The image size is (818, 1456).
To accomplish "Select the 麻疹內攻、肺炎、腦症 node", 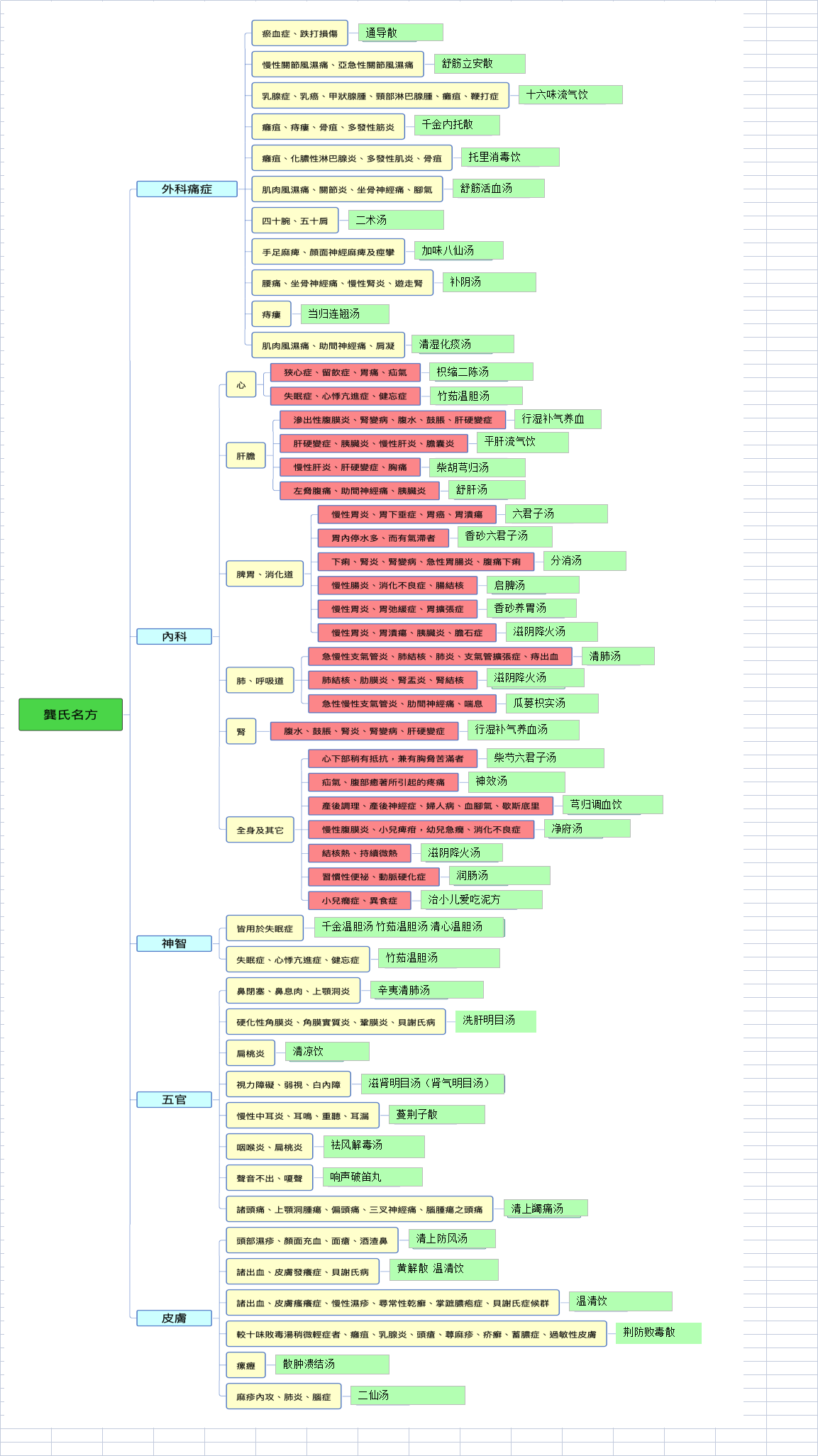I will 284,1396.
